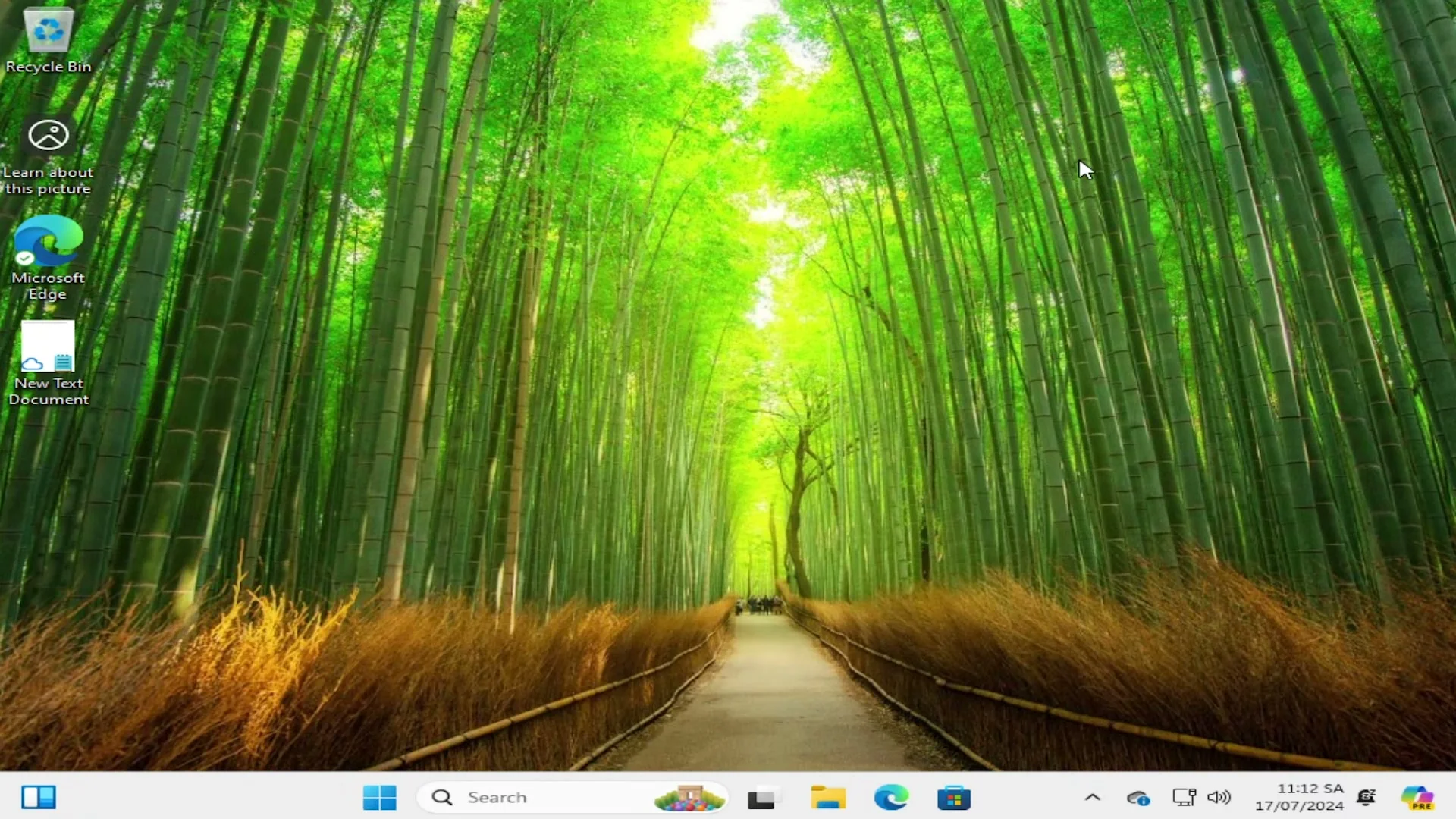Expand the hidden system tray icons chevron
Image resolution: width=1456 pixels, height=819 pixels.
(1093, 797)
